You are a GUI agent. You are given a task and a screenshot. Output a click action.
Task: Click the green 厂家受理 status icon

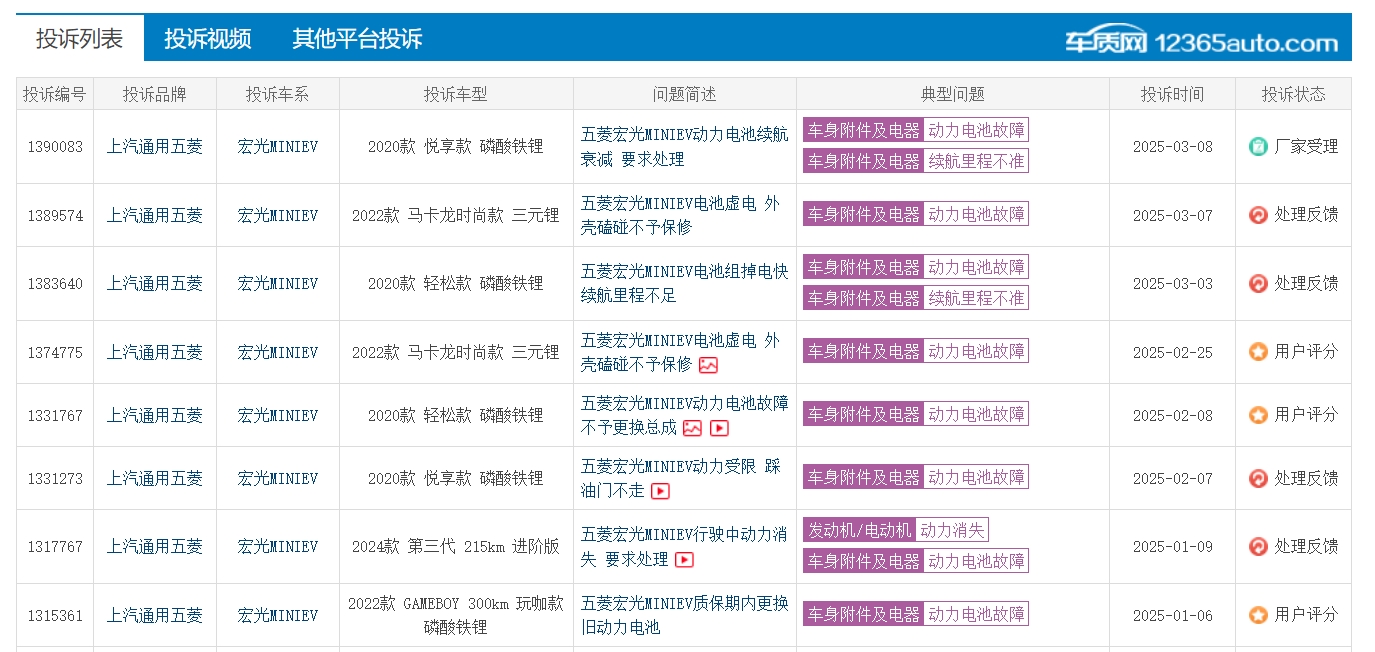click(x=1258, y=147)
